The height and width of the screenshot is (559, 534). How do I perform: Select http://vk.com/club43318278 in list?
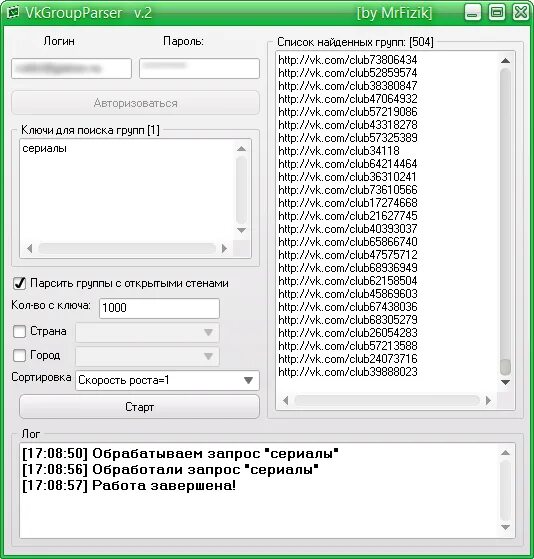point(348,125)
